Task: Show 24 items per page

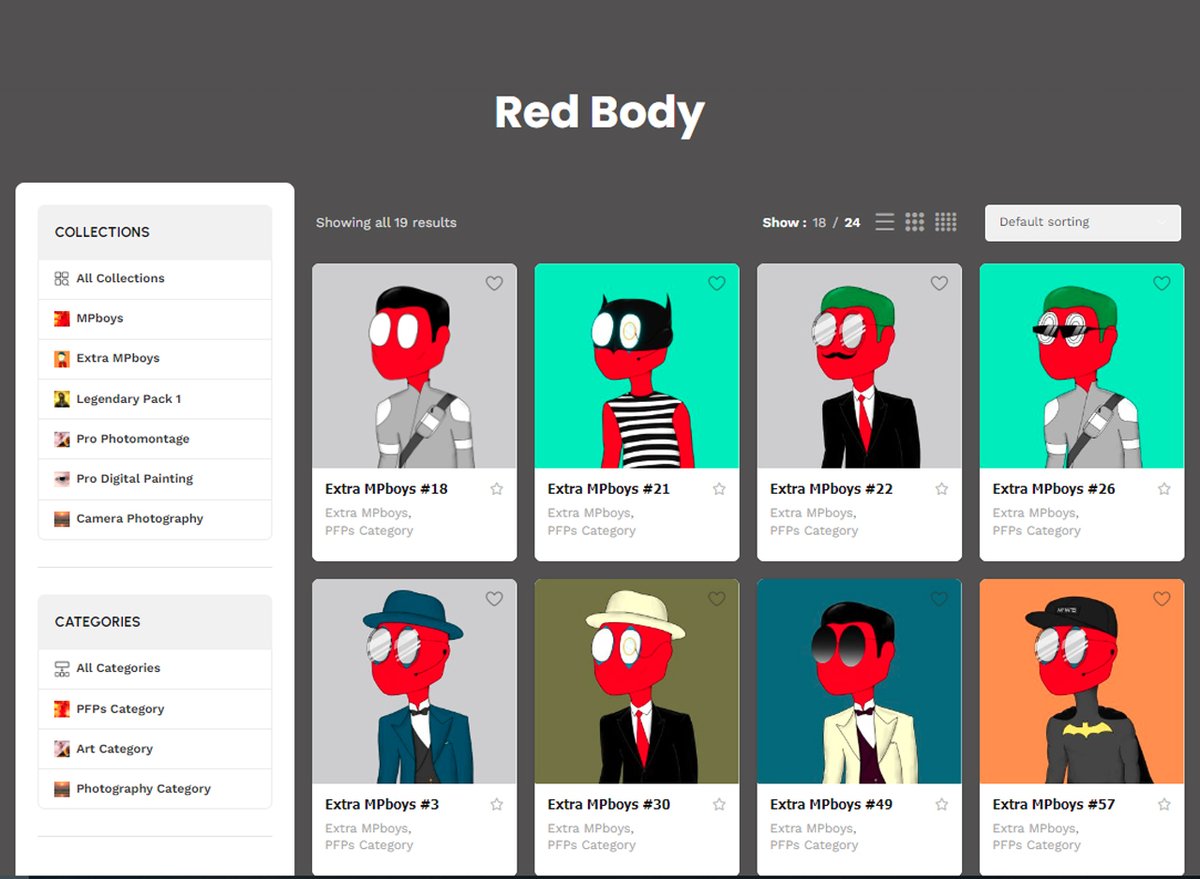Action: click(x=852, y=223)
